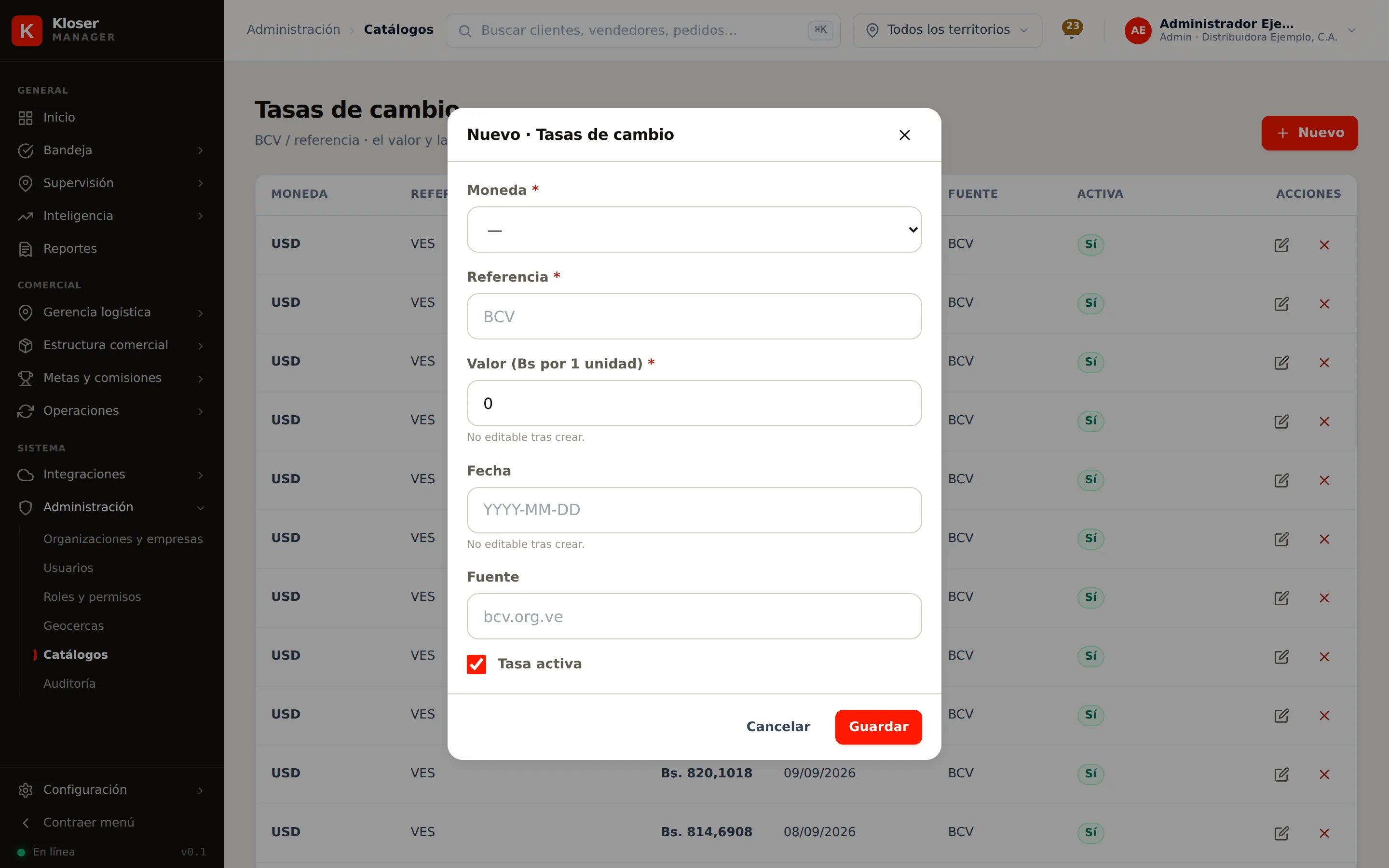
Task: Open Roles y permisos menu item
Action: (x=92, y=597)
